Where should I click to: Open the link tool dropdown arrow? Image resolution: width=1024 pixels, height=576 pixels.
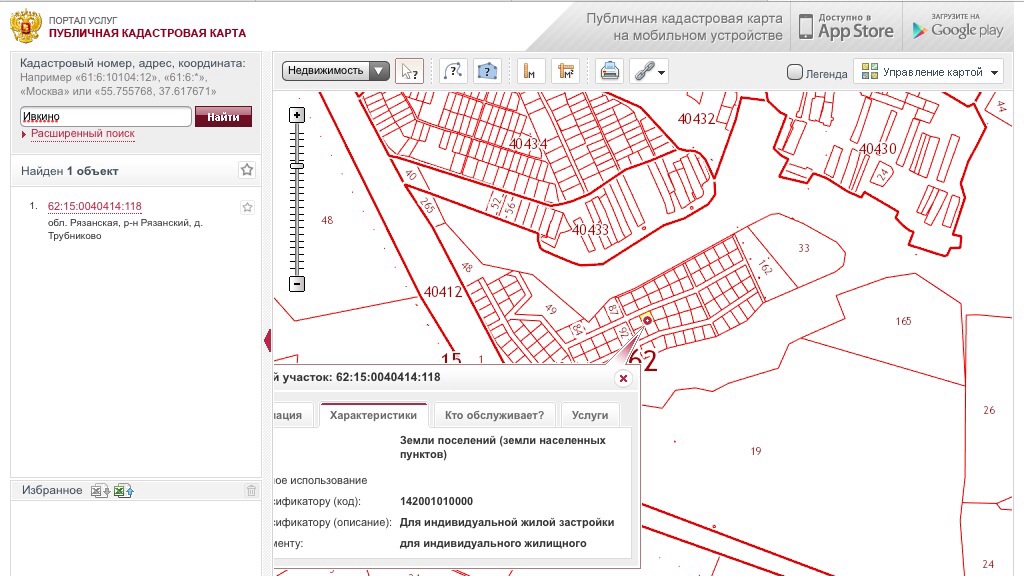click(661, 72)
